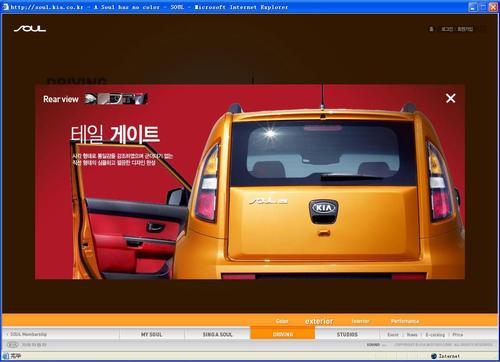This screenshot has height=362, width=500.
Task: Open the exterior submenu item
Action: pyautogui.click(x=319, y=321)
